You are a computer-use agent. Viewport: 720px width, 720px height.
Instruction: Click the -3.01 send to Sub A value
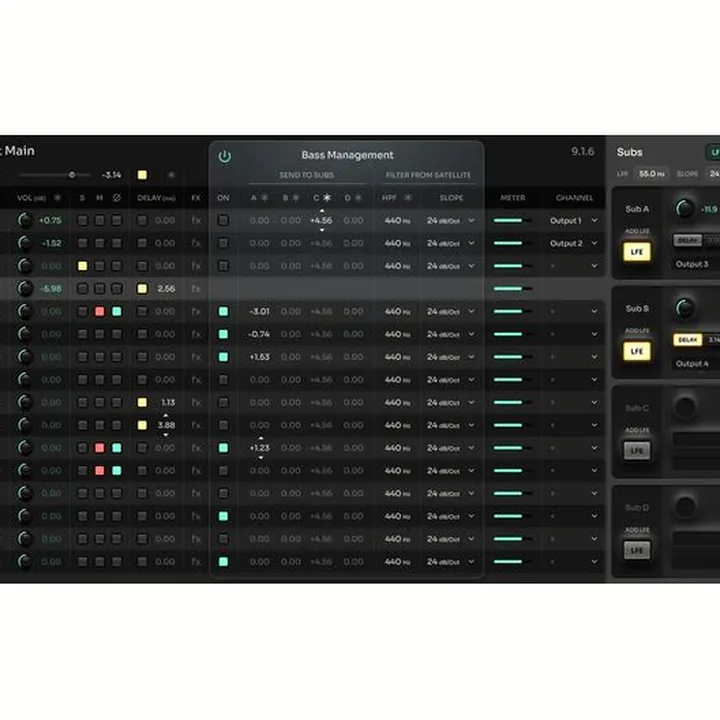pos(259,311)
